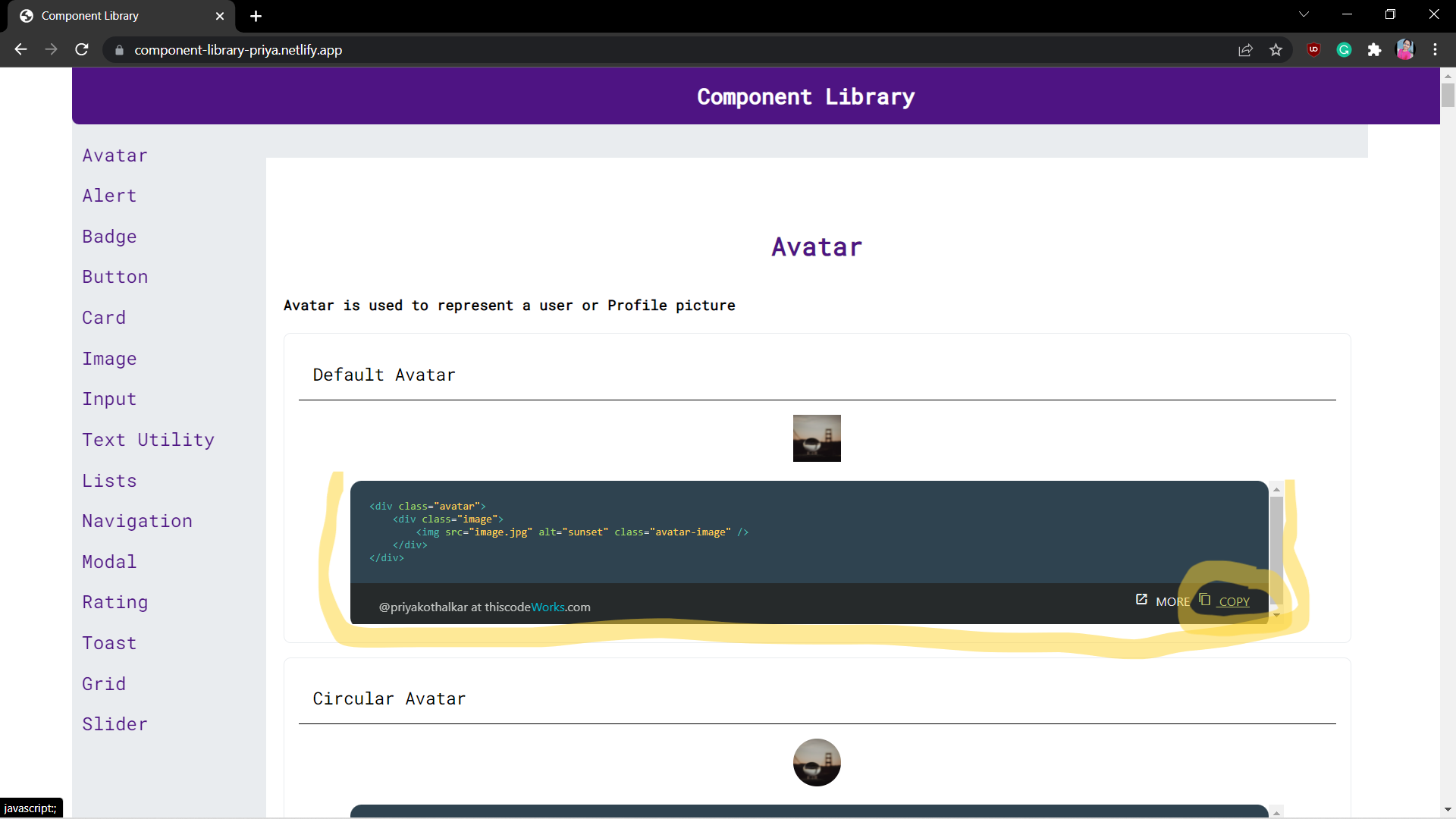Open Alert in the sidebar

click(x=110, y=196)
